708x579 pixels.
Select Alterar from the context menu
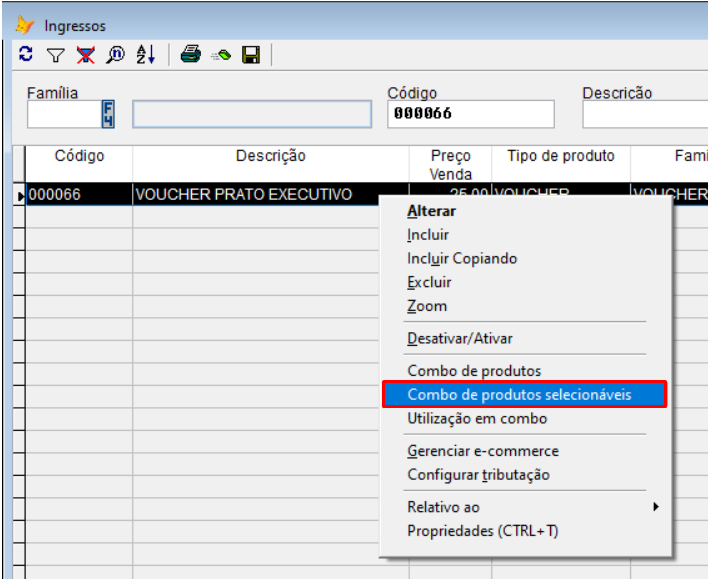(431, 211)
